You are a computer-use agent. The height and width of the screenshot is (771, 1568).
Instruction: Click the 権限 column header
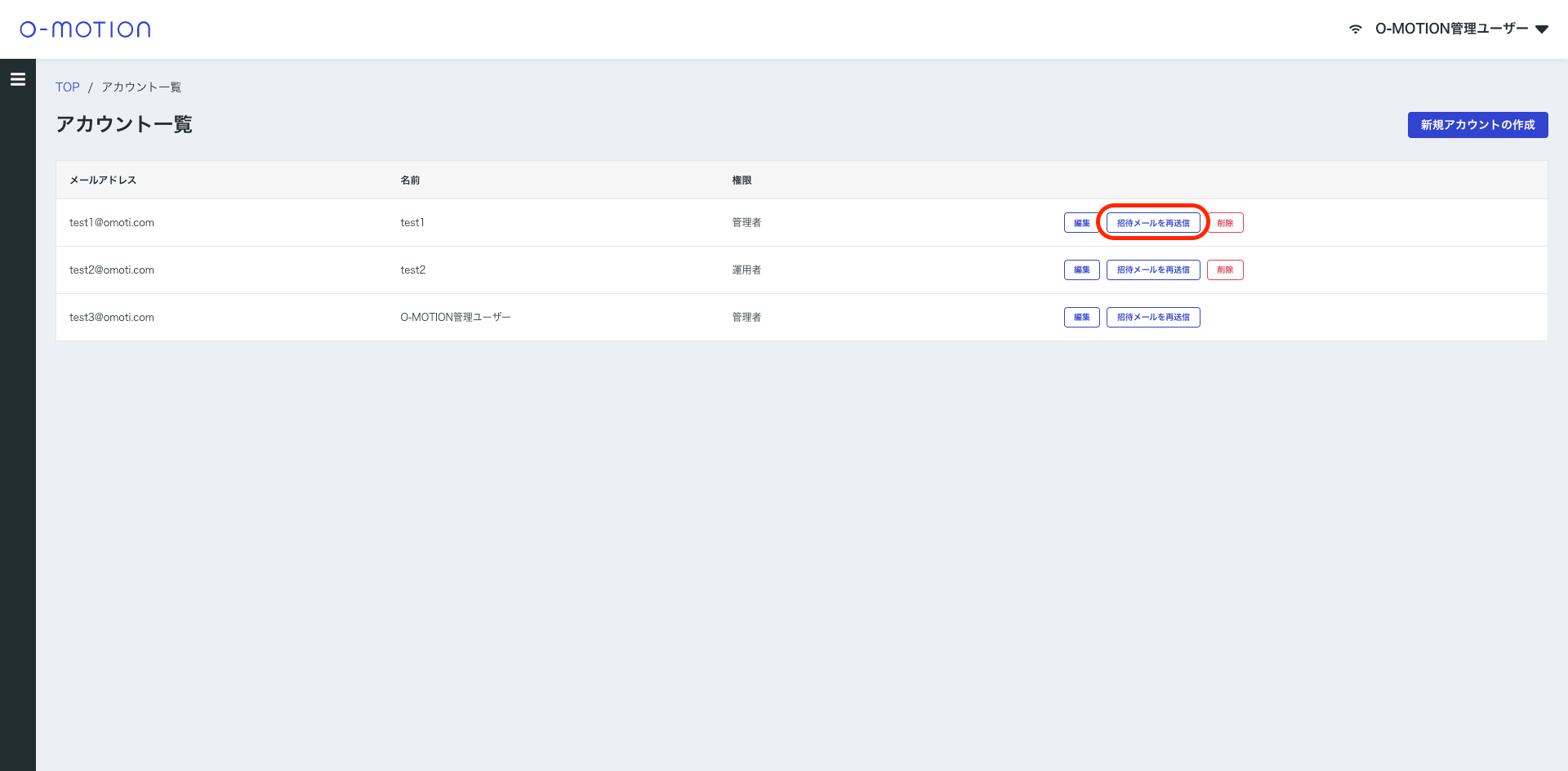pos(742,180)
